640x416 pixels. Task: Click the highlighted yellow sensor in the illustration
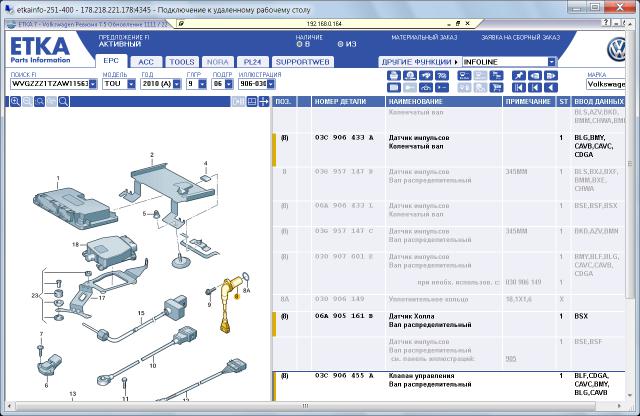pos(229,304)
